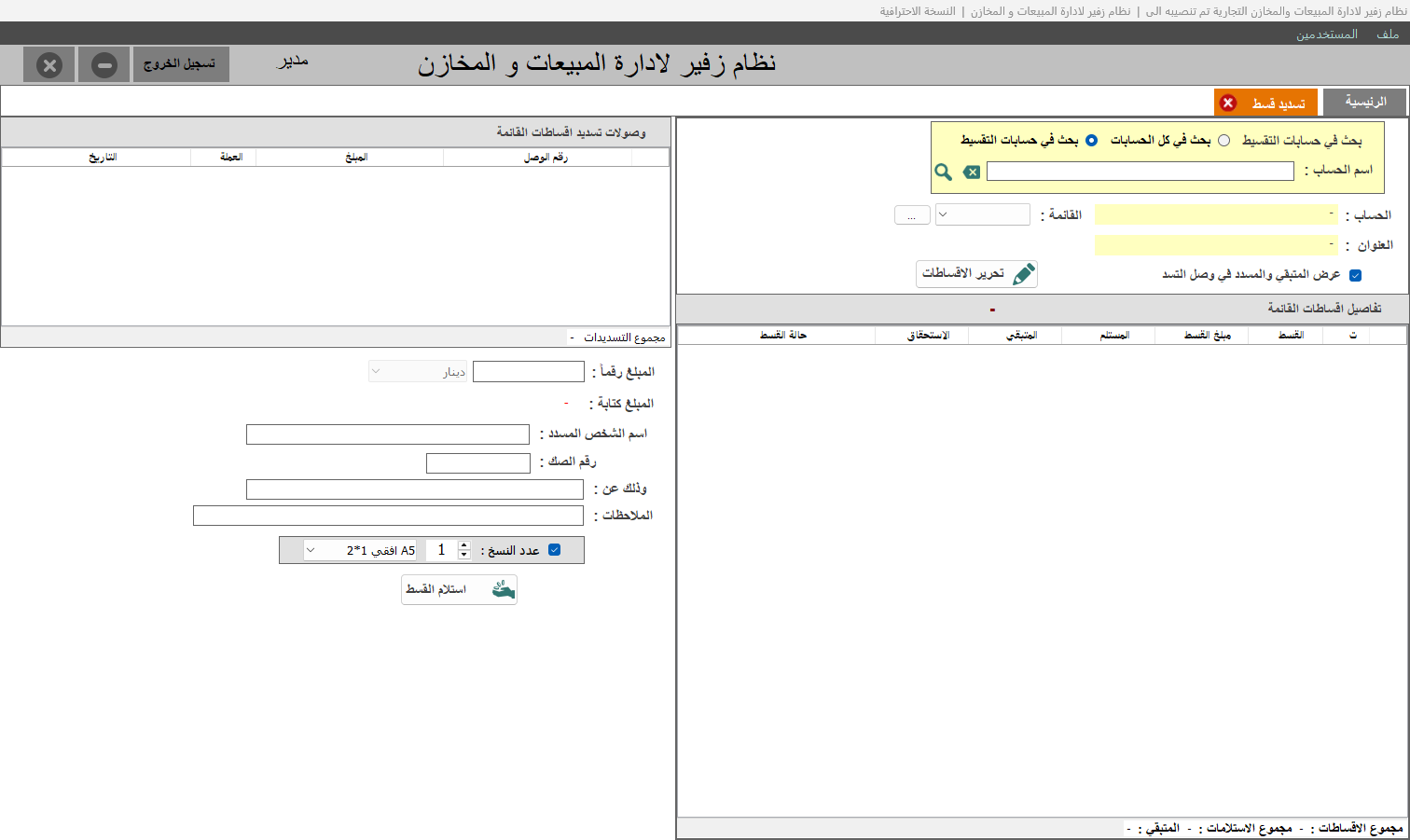Click the pencil icon on تحرير الاقساط
1410x840 pixels.
(1023, 273)
